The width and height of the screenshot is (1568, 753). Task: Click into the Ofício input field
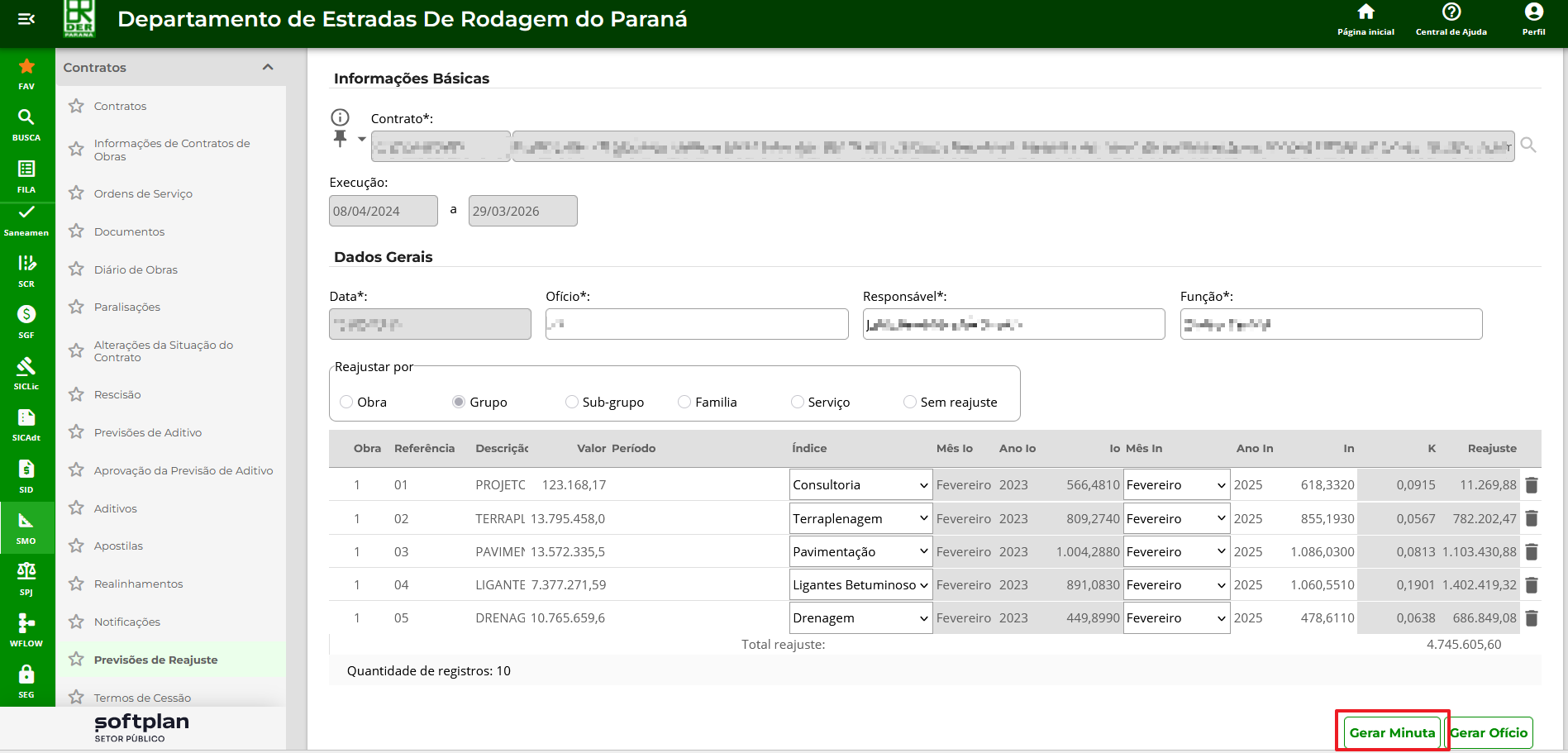(697, 324)
